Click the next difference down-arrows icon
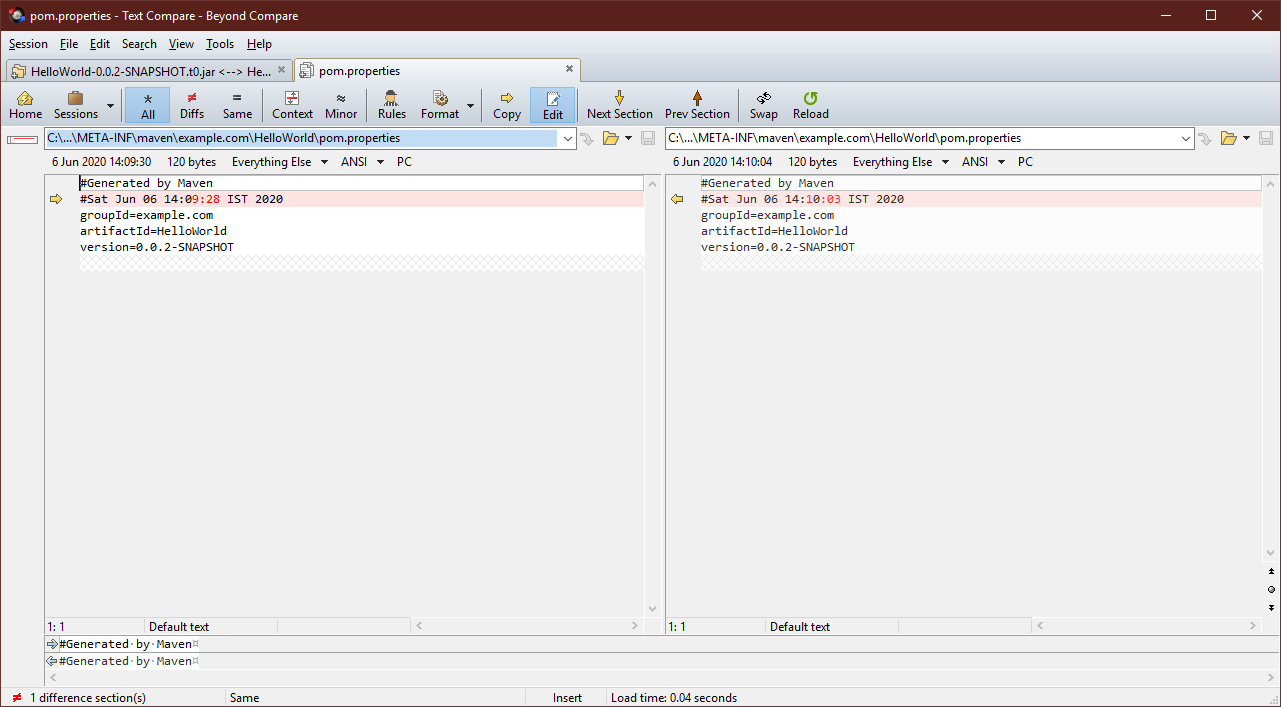 coord(1271,607)
